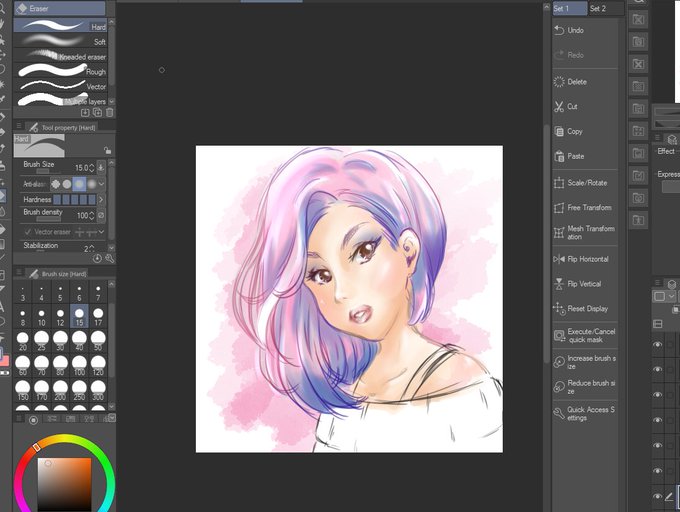
Task: Expand the Anti-aliasing options dropdown arrow
Action: coord(101,184)
